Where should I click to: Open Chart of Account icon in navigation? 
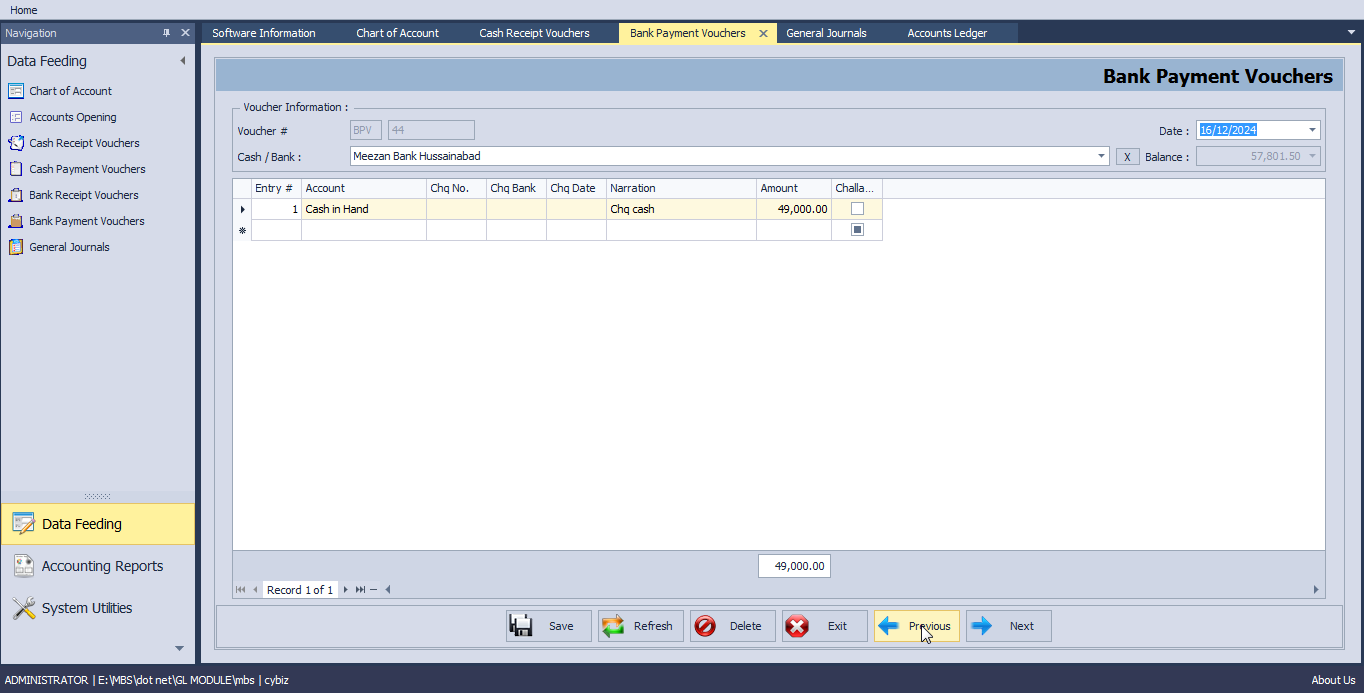point(15,91)
